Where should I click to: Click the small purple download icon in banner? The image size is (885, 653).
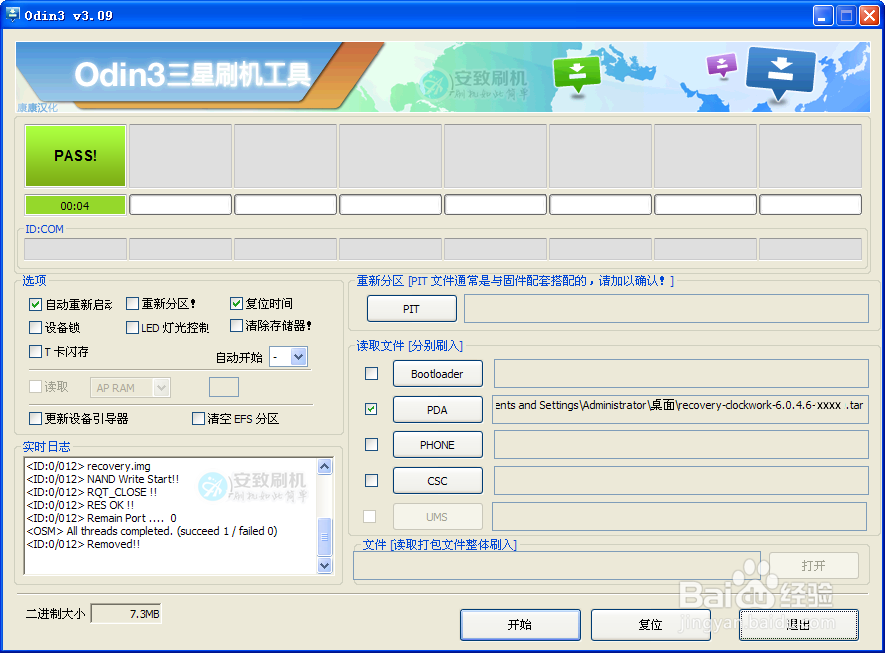point(722,65)
